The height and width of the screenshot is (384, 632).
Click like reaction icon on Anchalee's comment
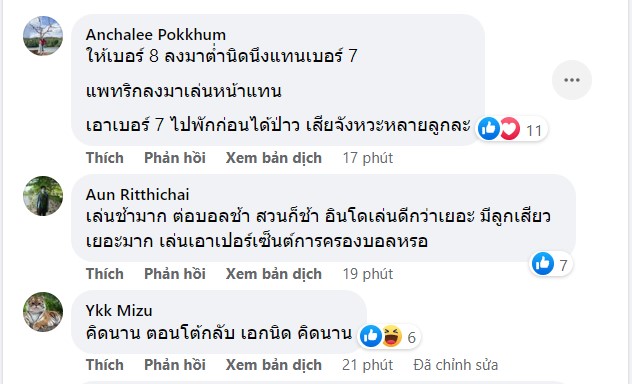pyautogui.click(x=489, y=129)
